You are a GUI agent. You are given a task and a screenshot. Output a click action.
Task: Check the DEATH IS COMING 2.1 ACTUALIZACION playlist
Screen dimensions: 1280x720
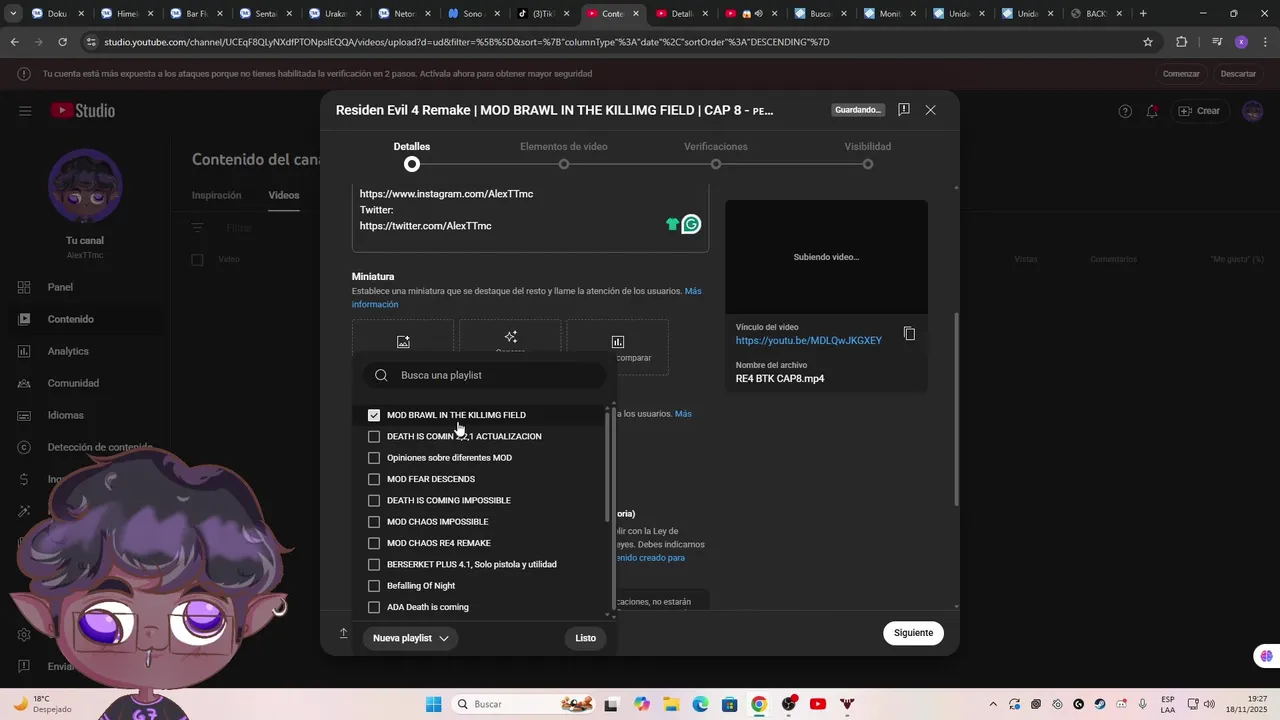click(x=374, y=436)
